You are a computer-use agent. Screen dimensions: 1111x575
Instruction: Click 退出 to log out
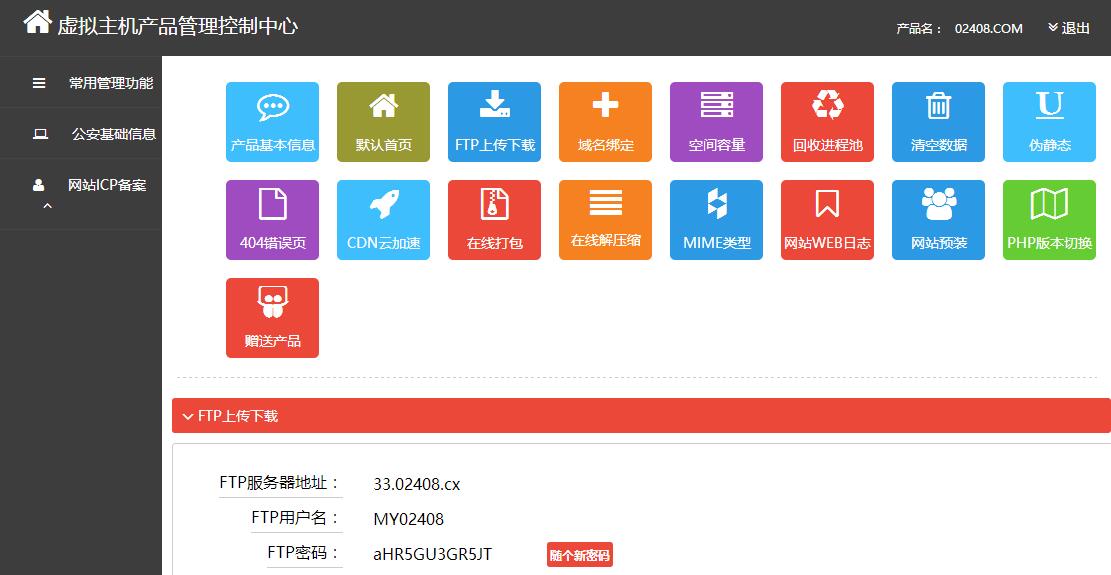[1068, 28]
